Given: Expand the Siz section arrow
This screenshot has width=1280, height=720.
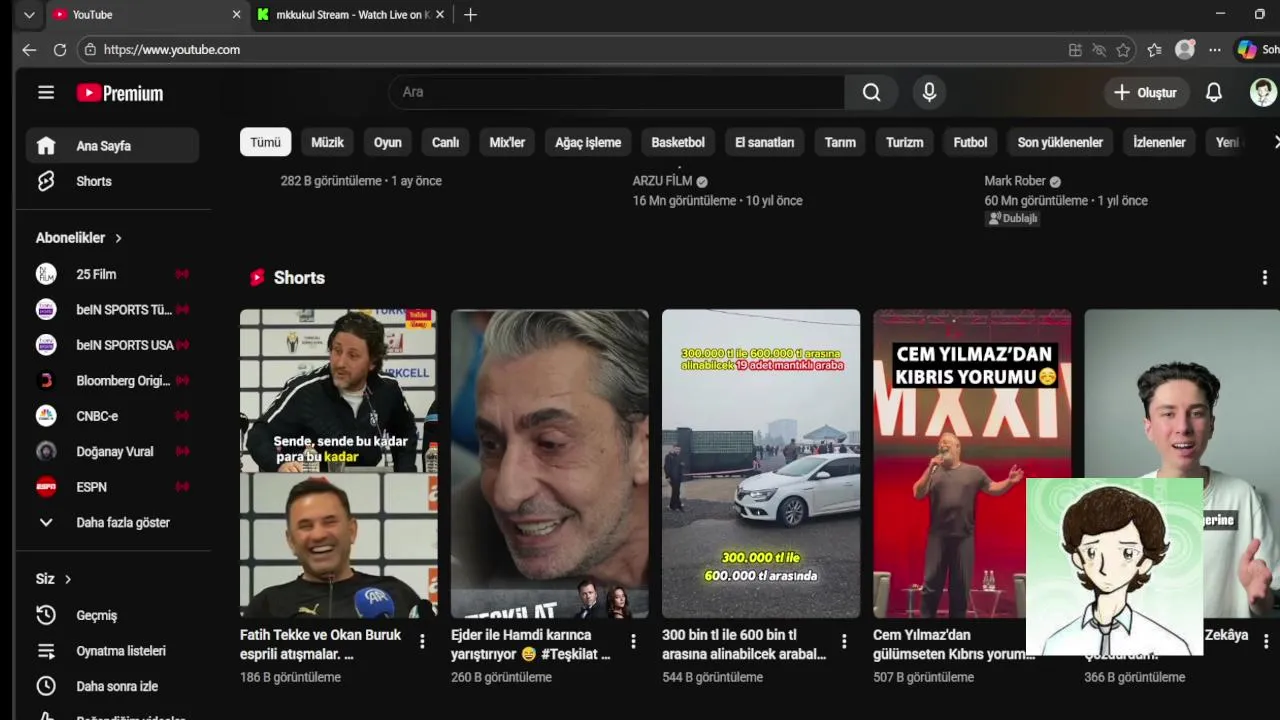Looking at the screenshot, I should (68, 579).
